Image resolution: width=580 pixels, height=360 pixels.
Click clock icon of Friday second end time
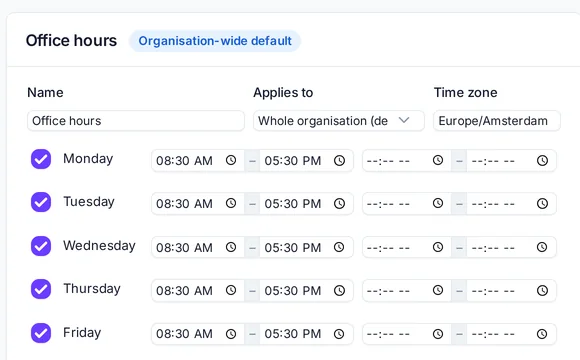click(x=542, y=334)
